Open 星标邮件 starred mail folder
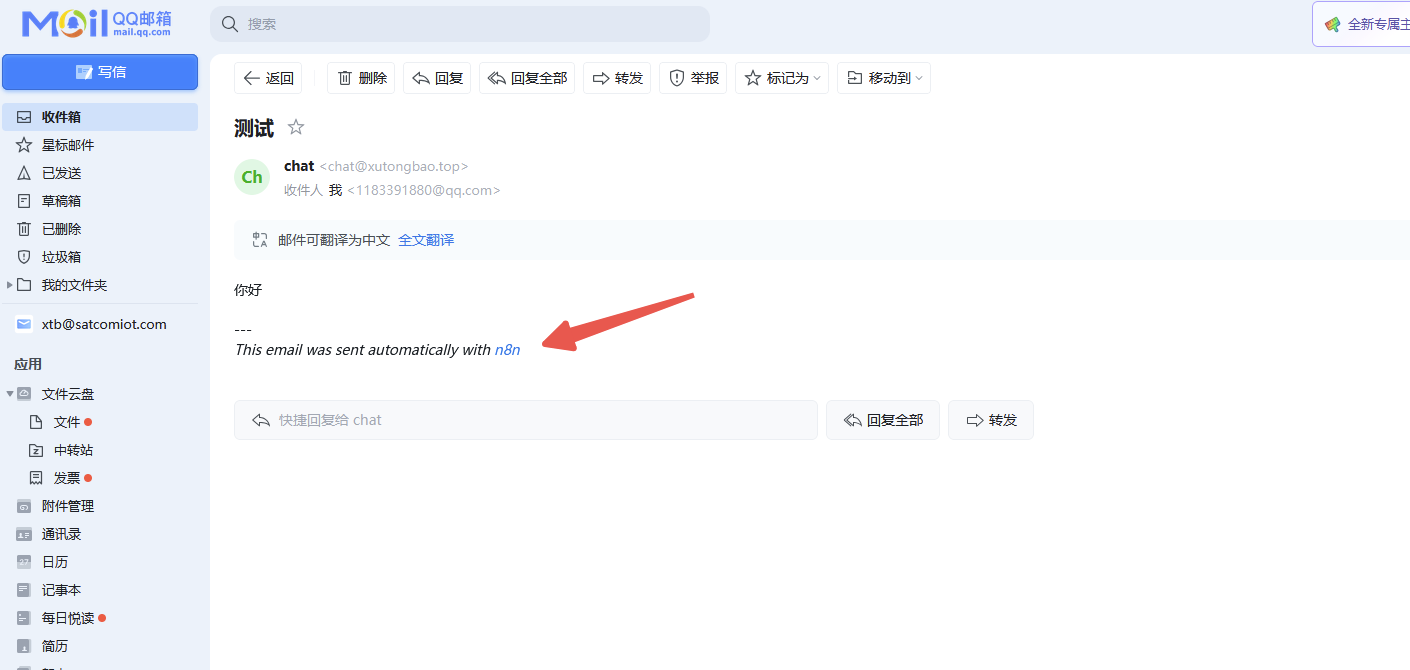Image resolution: width=1410 pixels, height=670 pixels. (100, 145)
